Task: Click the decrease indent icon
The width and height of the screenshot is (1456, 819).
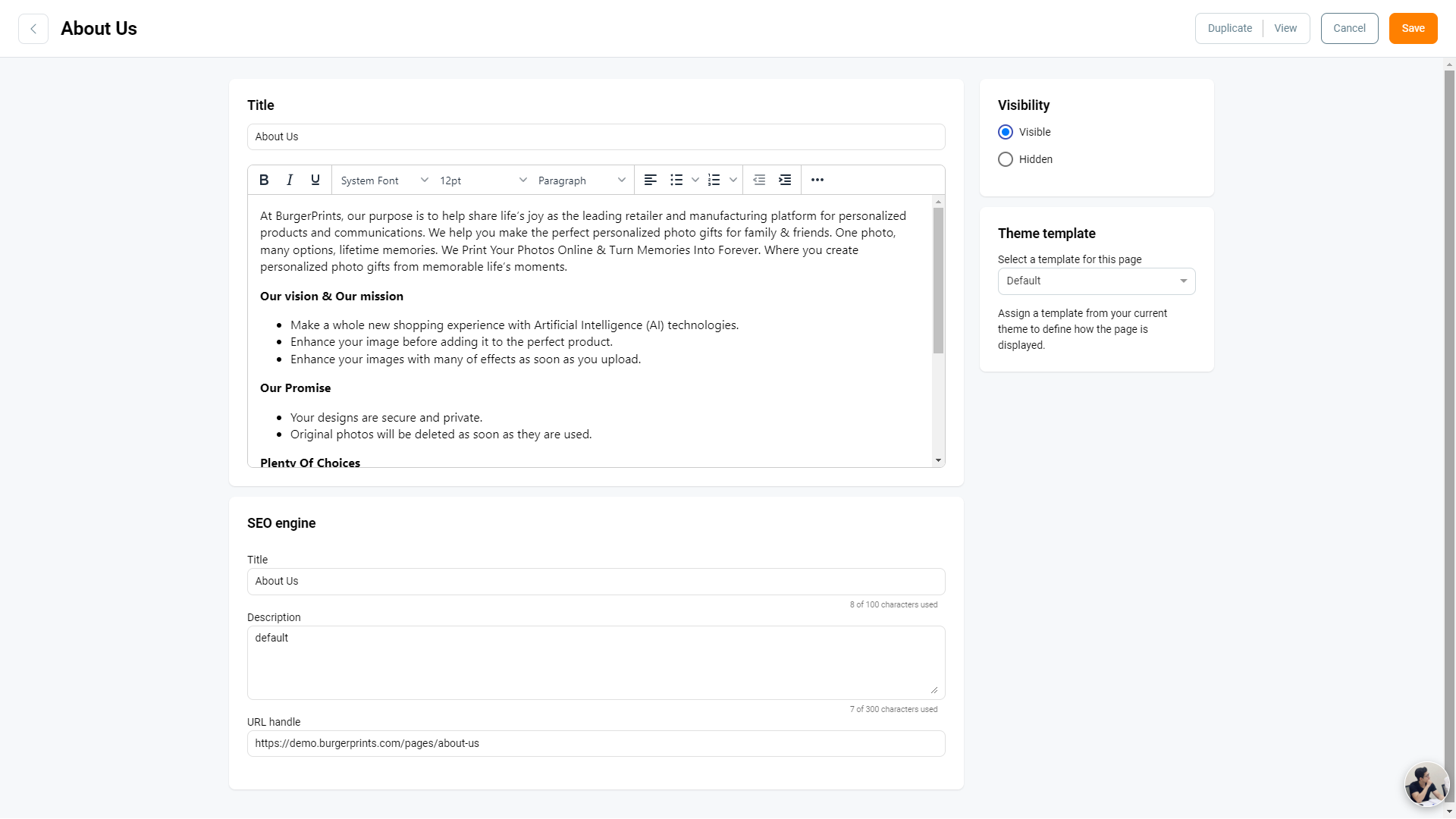Action: point(759,180)
